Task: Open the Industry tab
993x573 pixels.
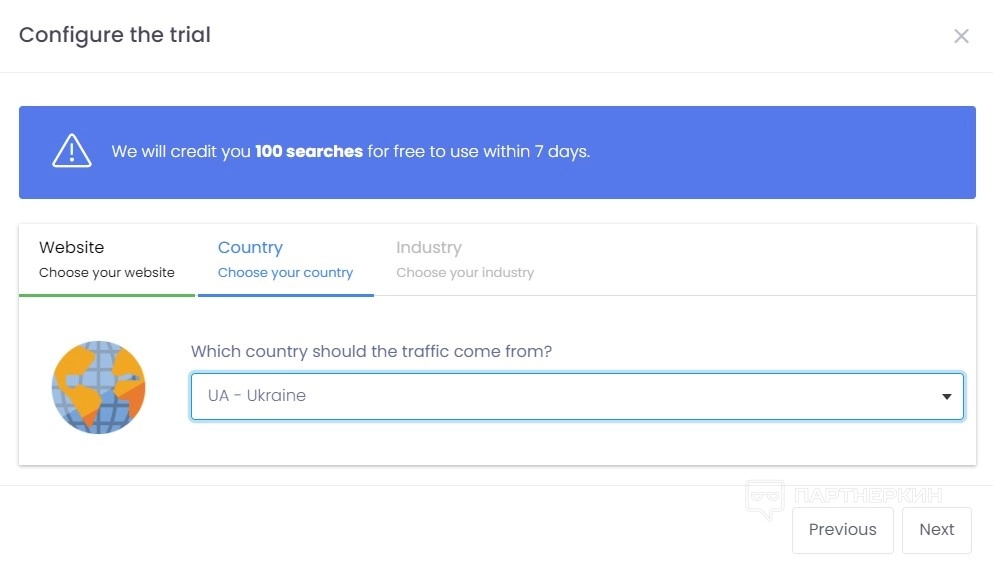Action: (x=429, y=248)
